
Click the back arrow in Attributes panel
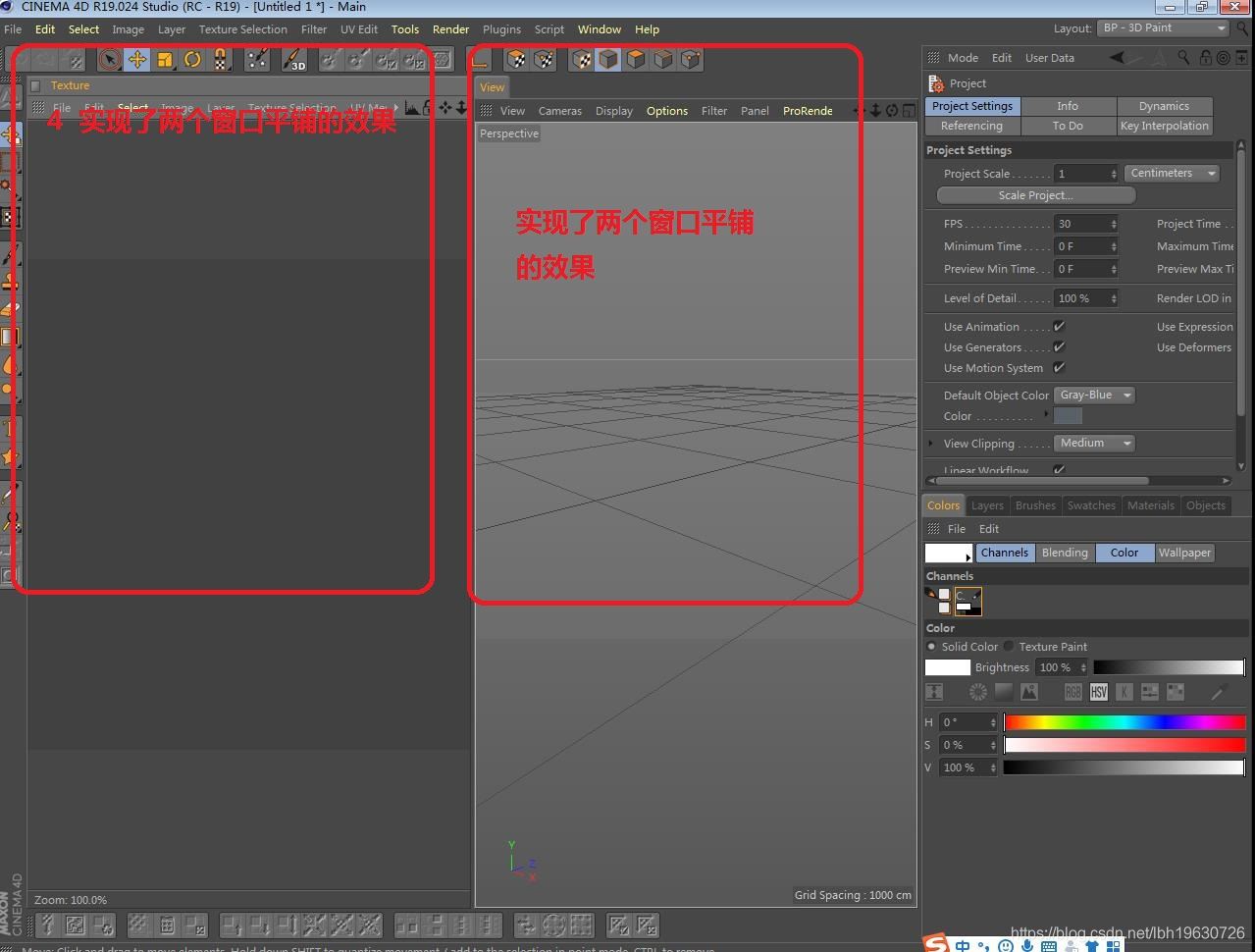click(x=1119, y=58)
